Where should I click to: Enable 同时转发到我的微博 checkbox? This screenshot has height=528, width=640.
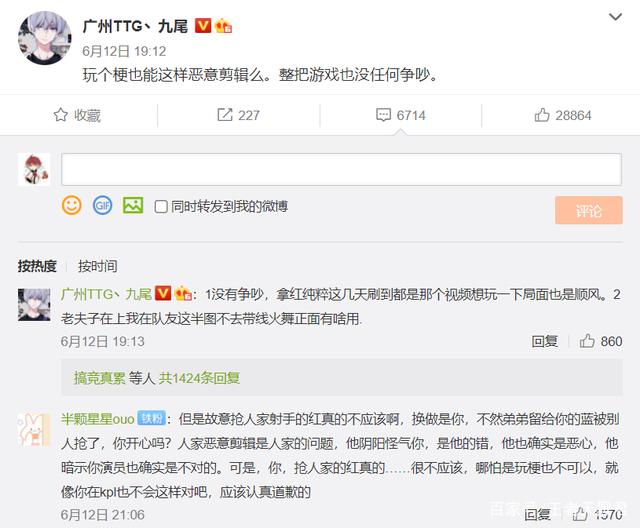[160, 206]
